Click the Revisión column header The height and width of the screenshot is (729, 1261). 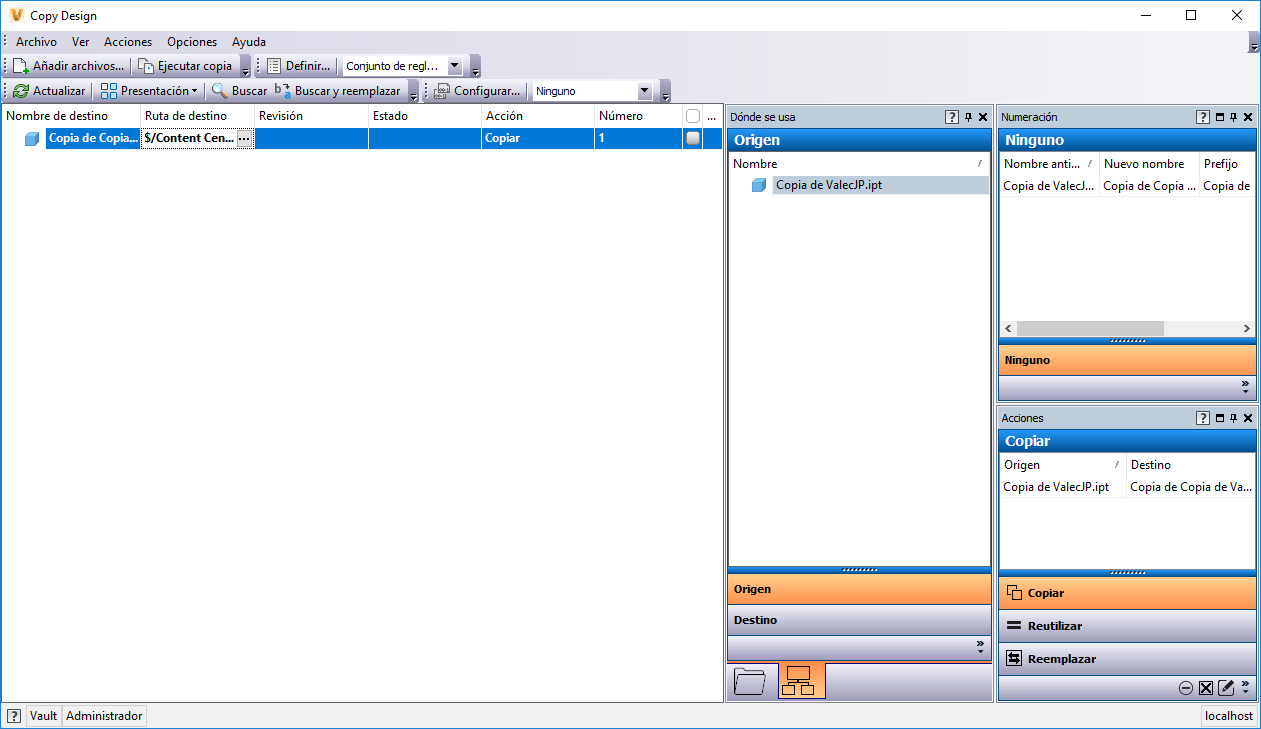coord(311,116)
